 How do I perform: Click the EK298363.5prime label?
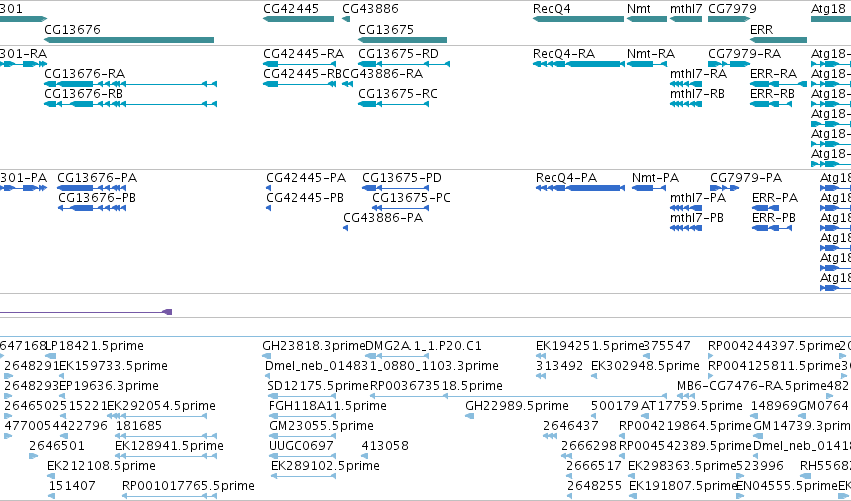pos(682,466)
